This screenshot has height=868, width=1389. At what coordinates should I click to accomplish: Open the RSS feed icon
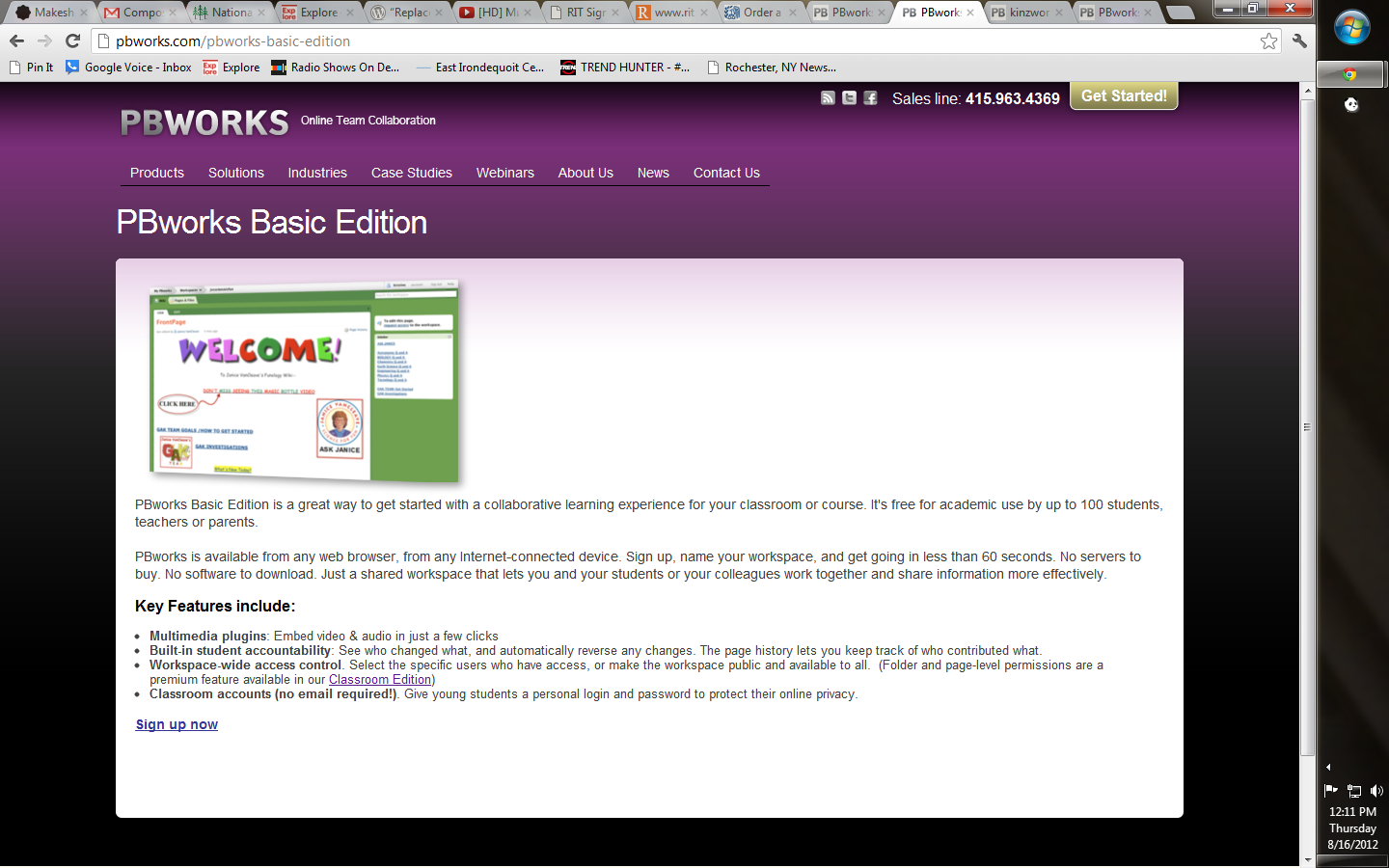828,97
